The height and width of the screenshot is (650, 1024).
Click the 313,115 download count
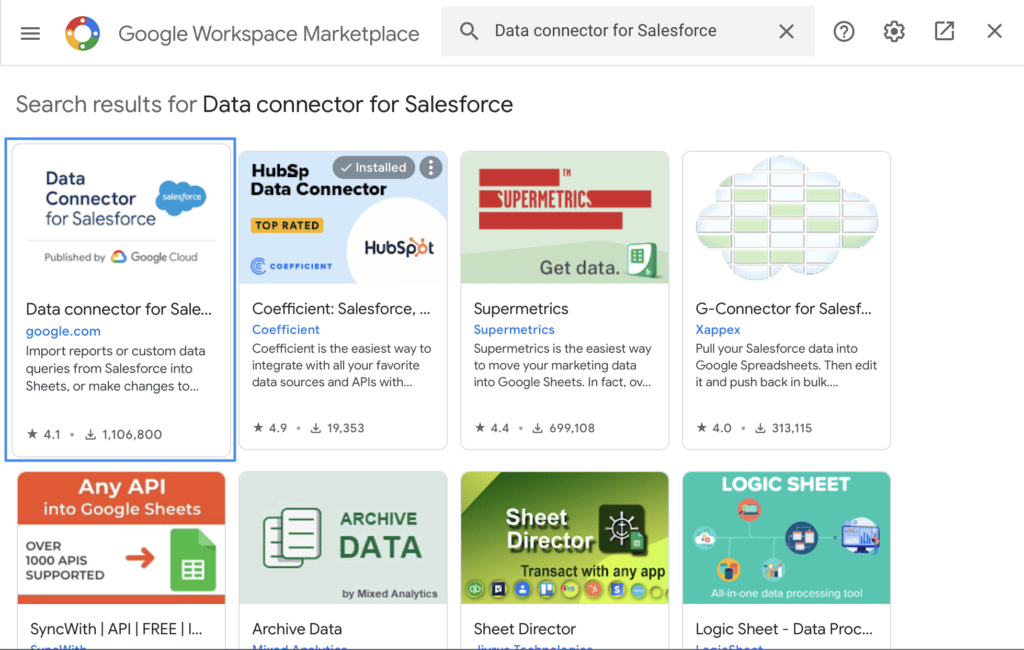tap(784, 428)
